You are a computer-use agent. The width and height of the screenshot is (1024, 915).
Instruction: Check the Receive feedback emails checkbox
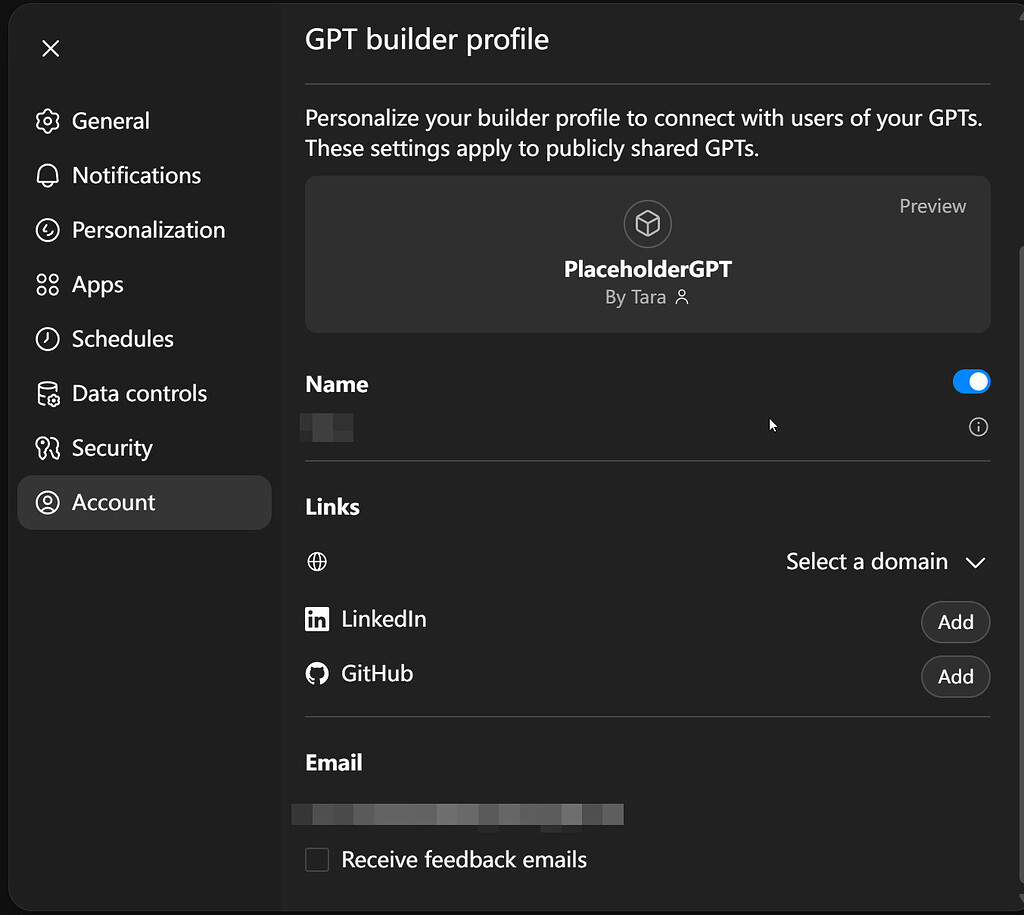[317, 859]
